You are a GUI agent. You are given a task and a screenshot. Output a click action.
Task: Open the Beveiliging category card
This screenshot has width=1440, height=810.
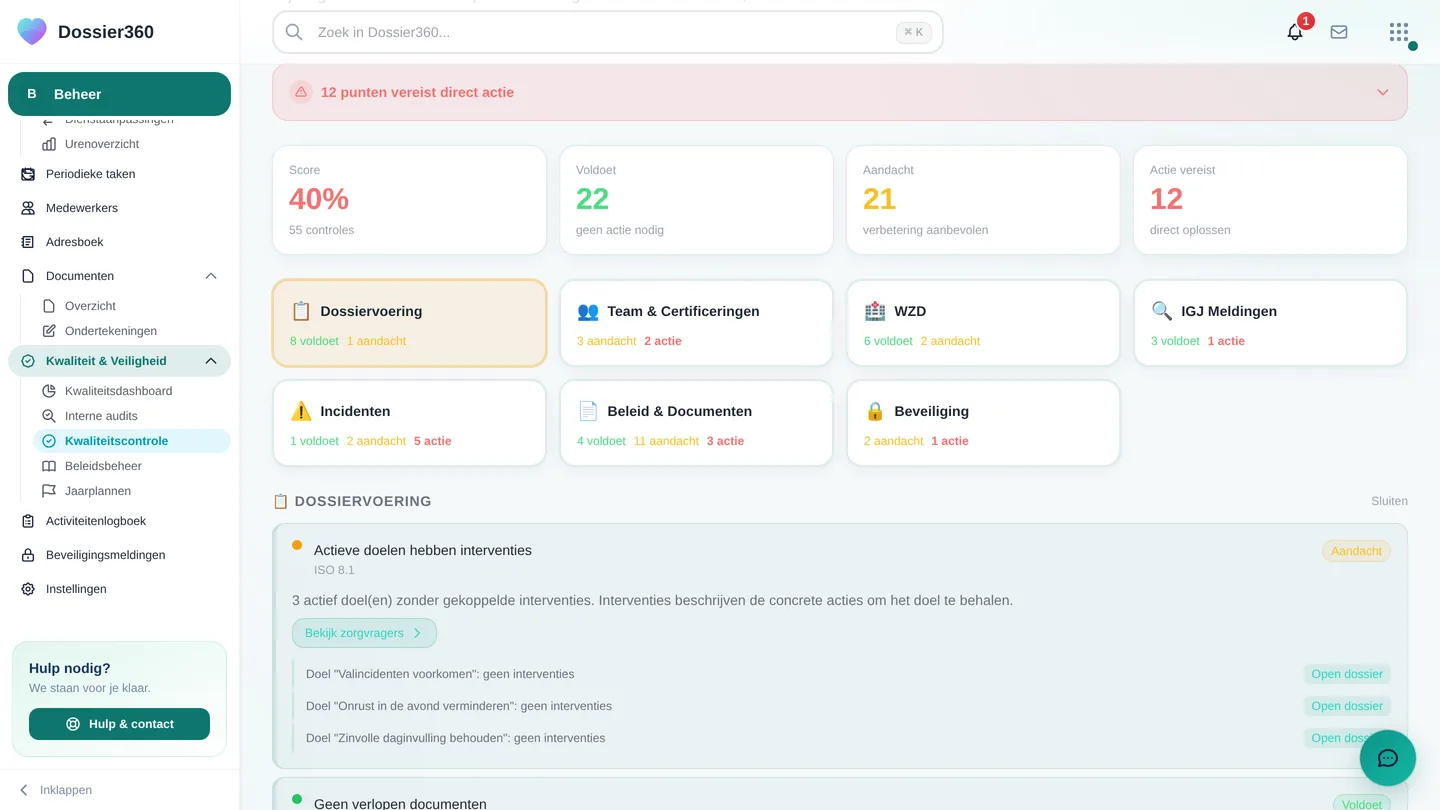[x=983, y=423]
